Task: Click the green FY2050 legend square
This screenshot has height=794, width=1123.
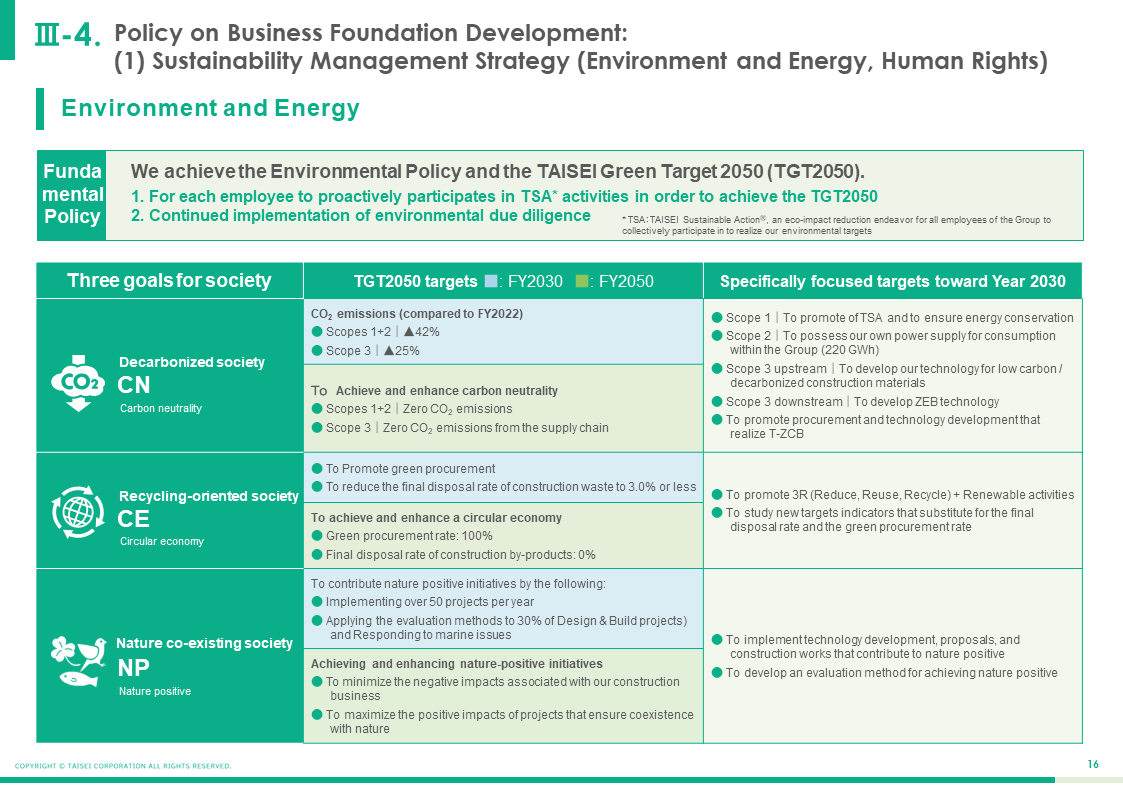Action: tap(582, 281)
